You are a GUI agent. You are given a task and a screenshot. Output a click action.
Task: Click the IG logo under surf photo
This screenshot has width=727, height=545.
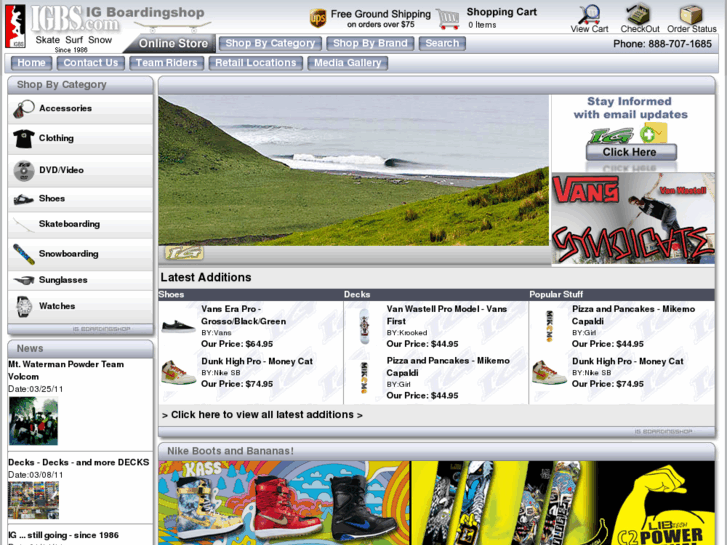(184, 253)
